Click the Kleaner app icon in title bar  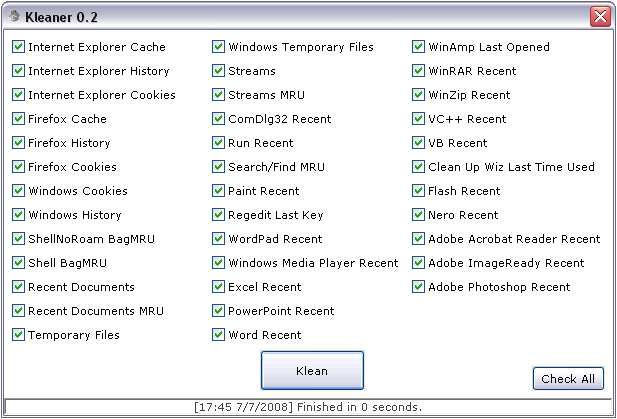click(14, 17)
